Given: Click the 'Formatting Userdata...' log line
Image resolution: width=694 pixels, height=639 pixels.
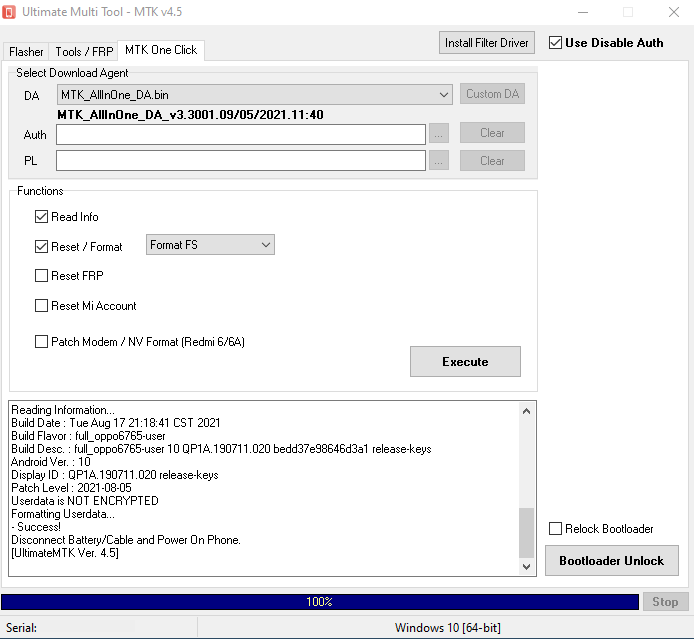Looking at the screenshot, I should 63,514.
